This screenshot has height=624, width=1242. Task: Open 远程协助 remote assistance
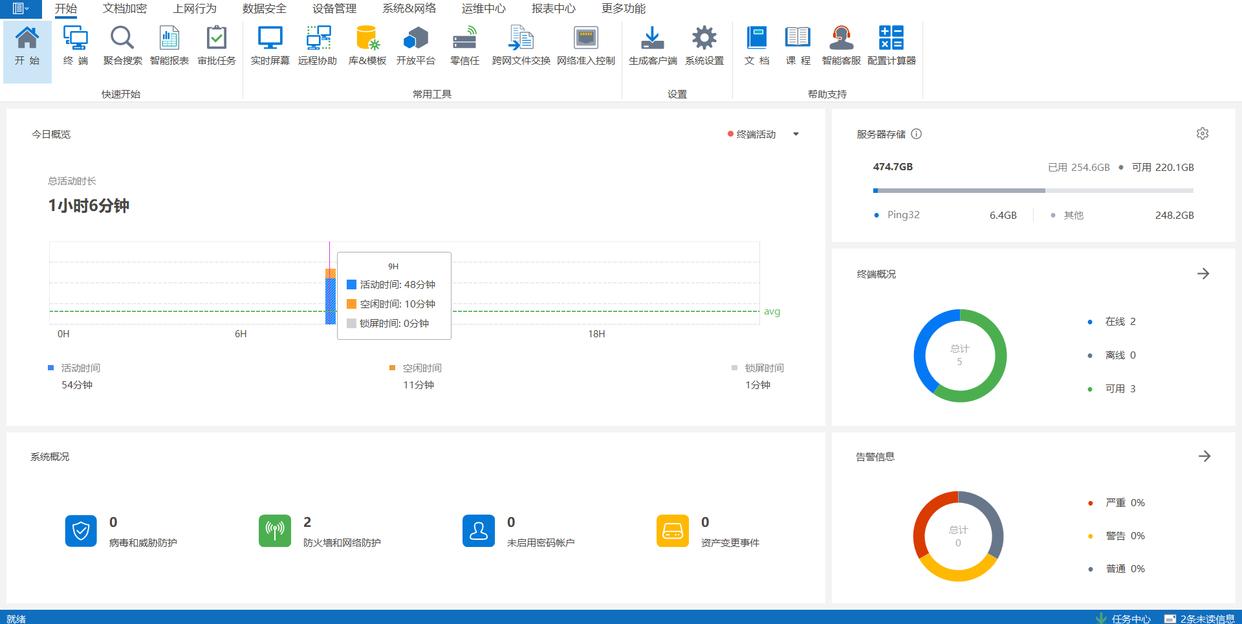tap(318, 46)
